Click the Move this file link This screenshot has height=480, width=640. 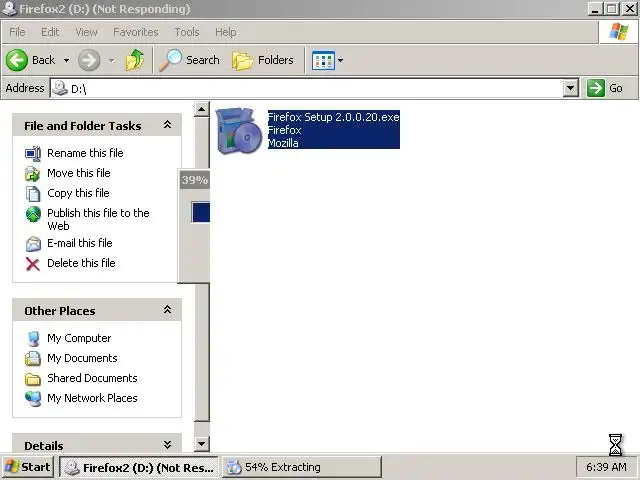(x=79, y=173)
